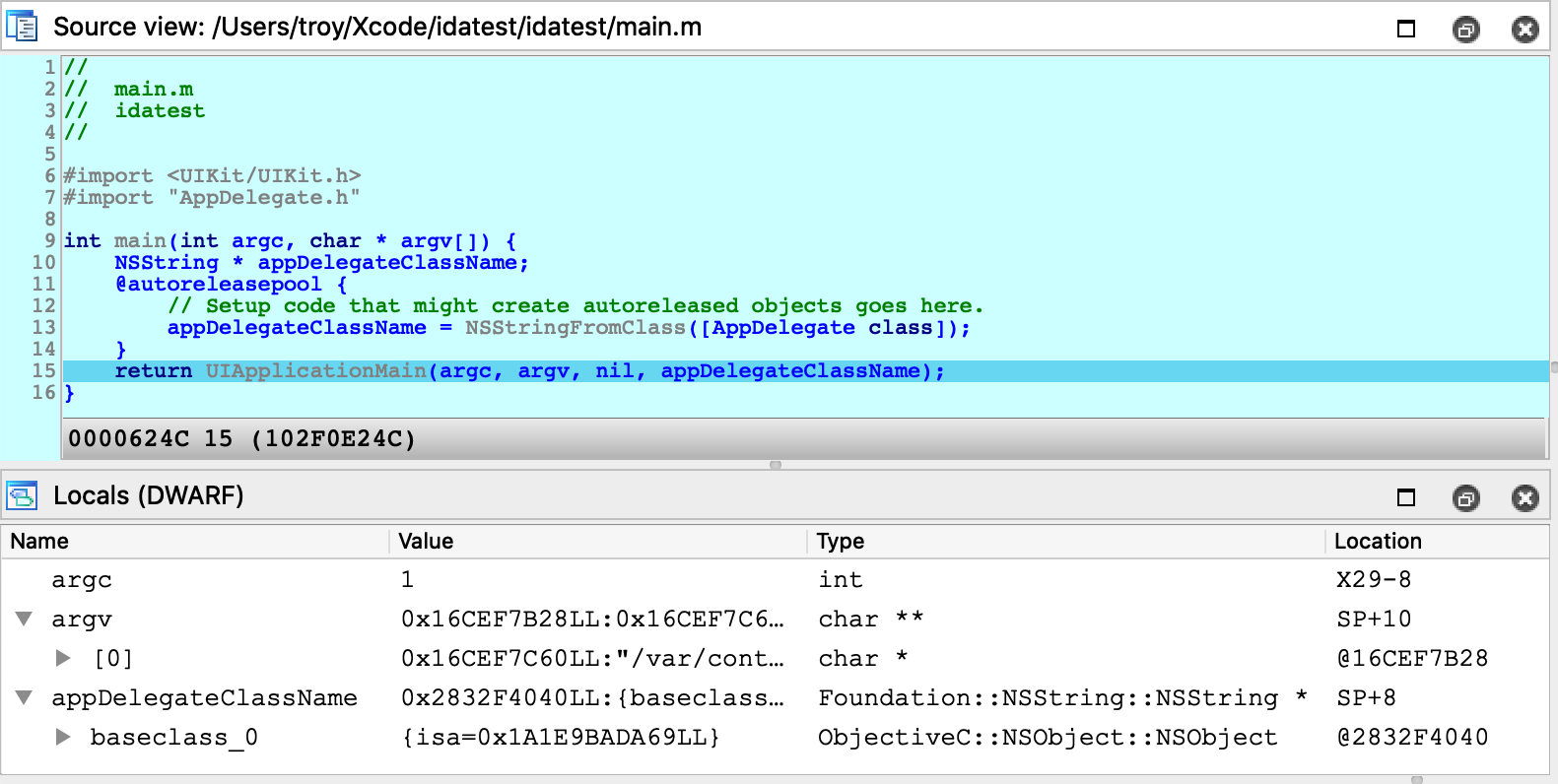Close the Source view panel
The width and height of the screenshot is (1558, 784).
[x=1524, y=30]
